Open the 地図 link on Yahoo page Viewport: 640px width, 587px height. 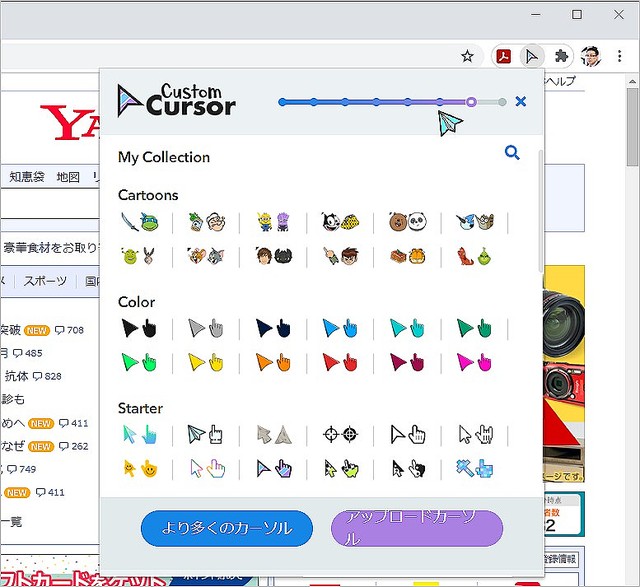click(x=68, y=177)
